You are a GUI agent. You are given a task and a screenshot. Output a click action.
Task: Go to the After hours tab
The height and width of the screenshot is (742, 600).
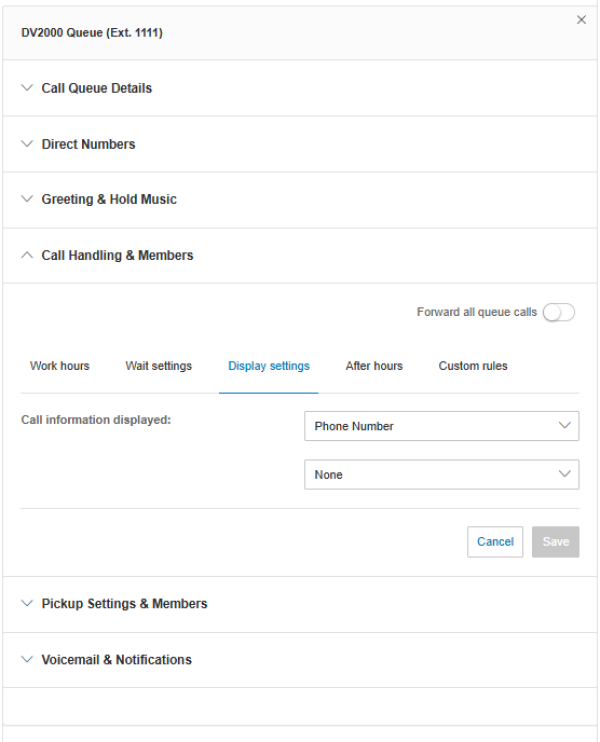[x=374, y=366]
